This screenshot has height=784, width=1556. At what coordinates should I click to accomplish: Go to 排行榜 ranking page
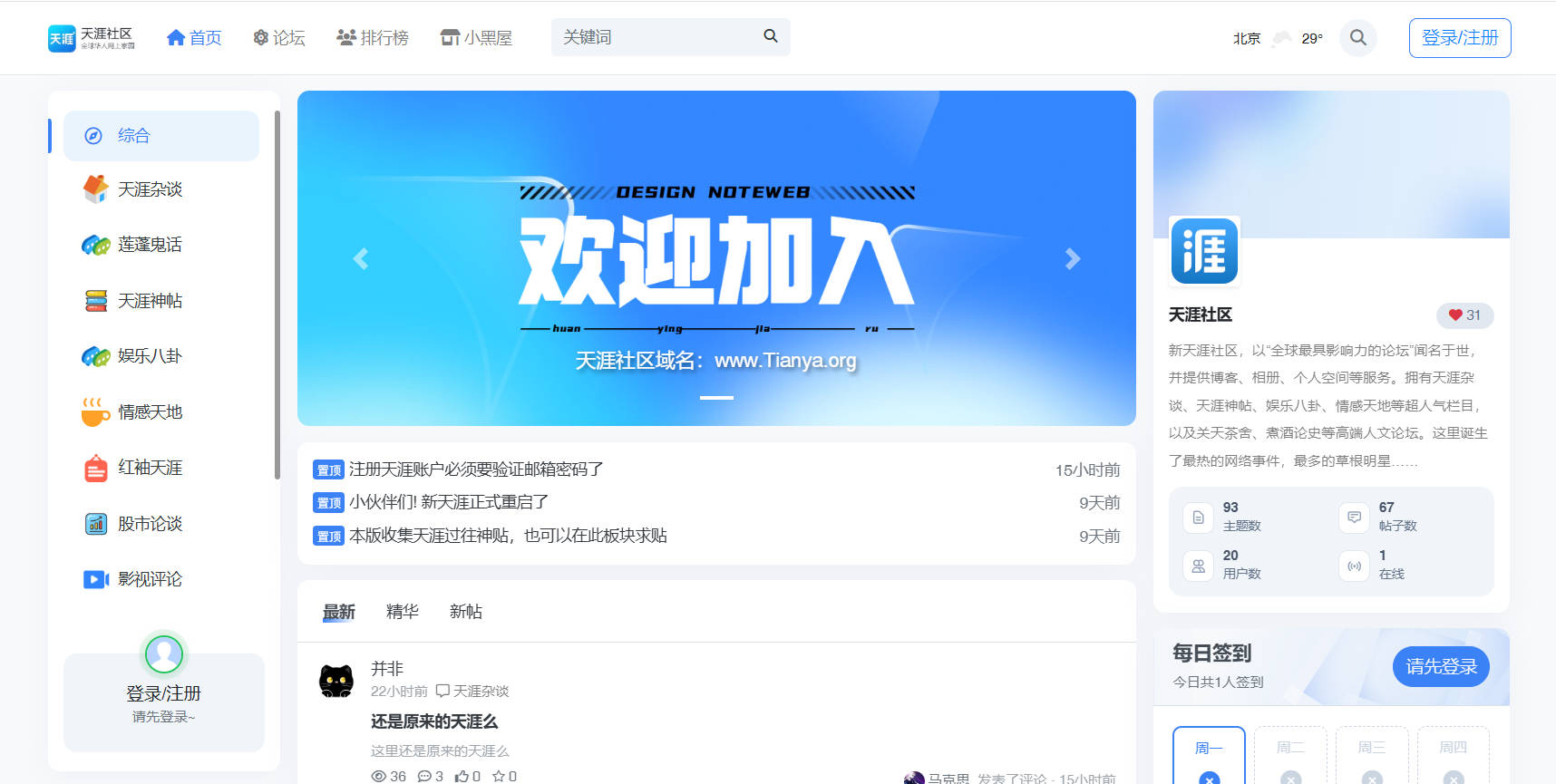coord(372,37)
